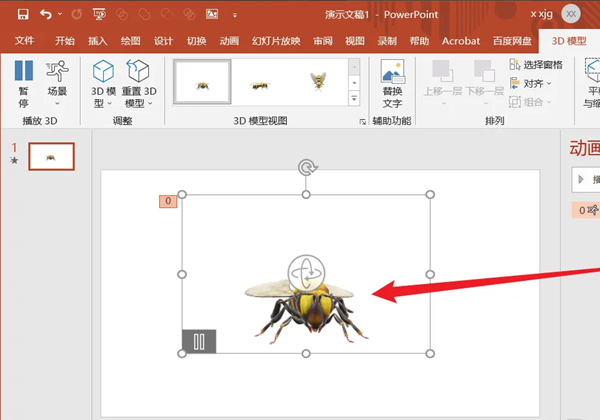600x420 pixels.
Task: Open the 选择窗格 selection pane
Action: click(536, 65)
